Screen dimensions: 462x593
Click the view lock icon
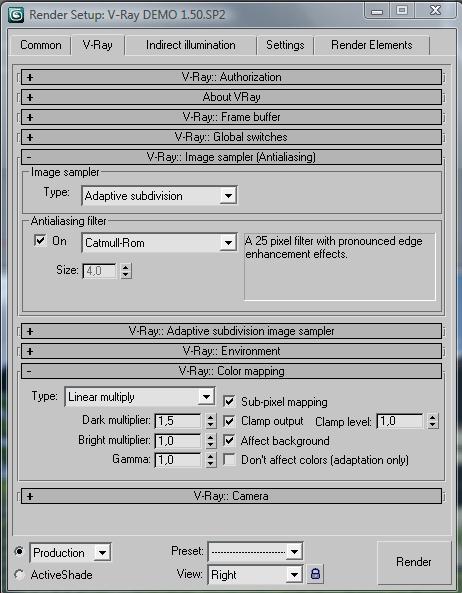(315, 574)
